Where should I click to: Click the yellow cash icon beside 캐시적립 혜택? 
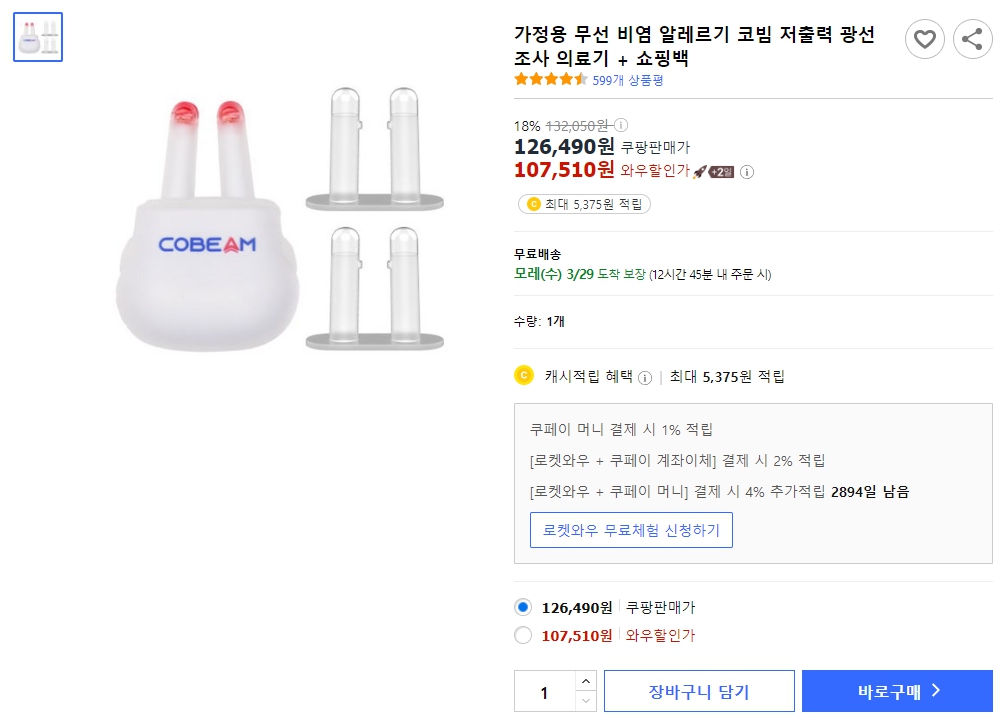[525, 377]
